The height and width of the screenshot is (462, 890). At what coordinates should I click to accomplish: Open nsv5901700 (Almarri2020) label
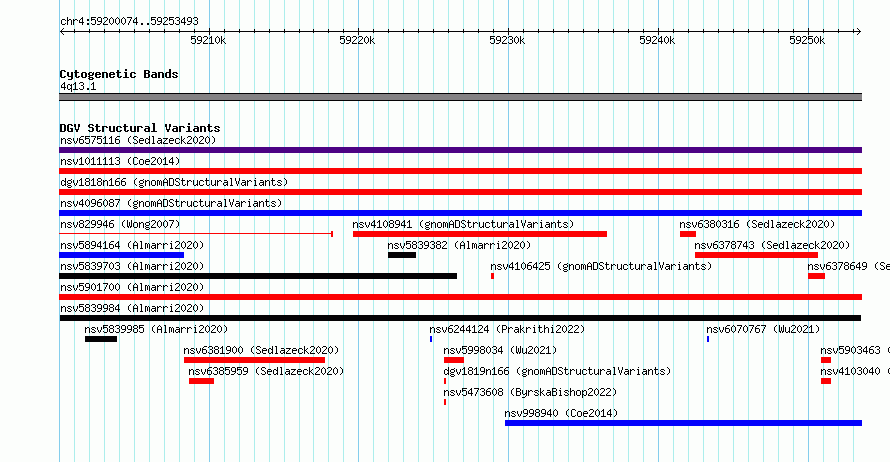132,287
